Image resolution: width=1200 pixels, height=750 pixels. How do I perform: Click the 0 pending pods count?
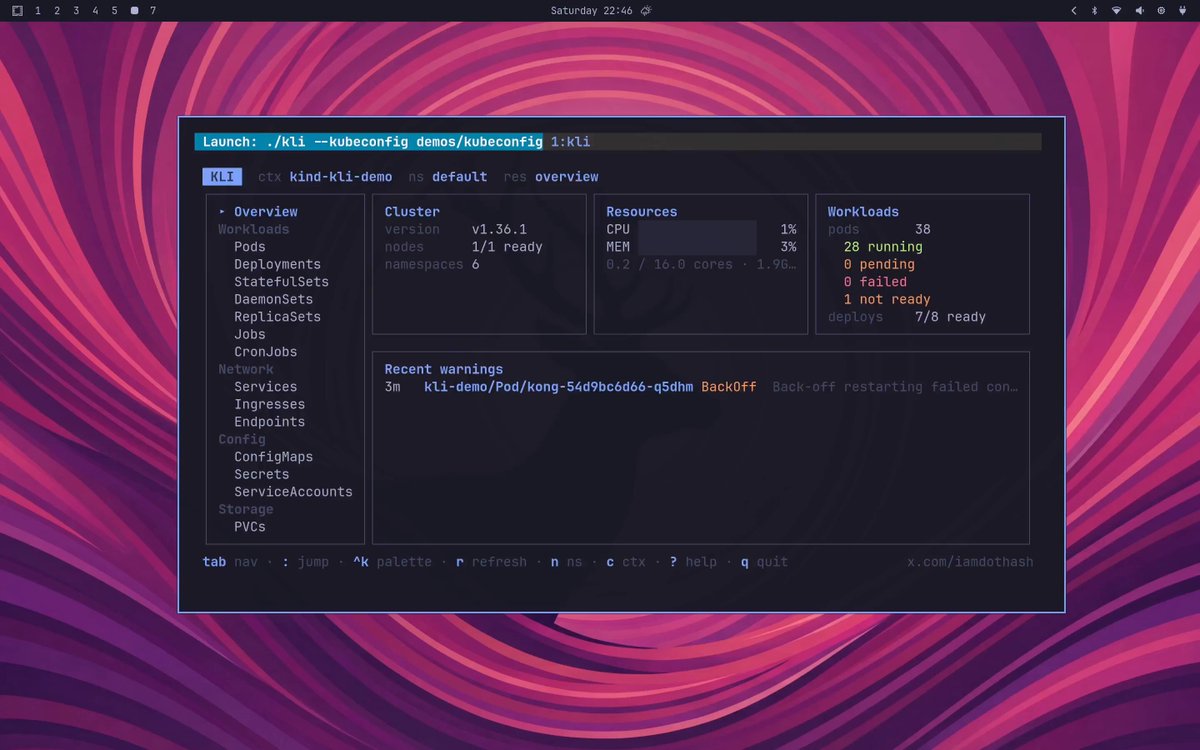tap(879, 264)
